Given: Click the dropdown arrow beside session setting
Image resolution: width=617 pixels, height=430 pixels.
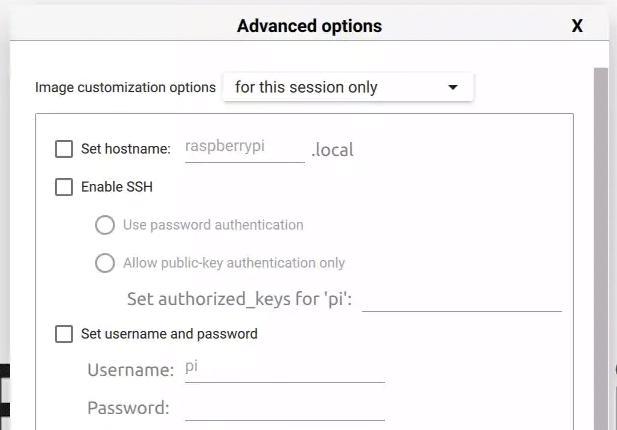Looking at the screenshot, I should (453, 87).
